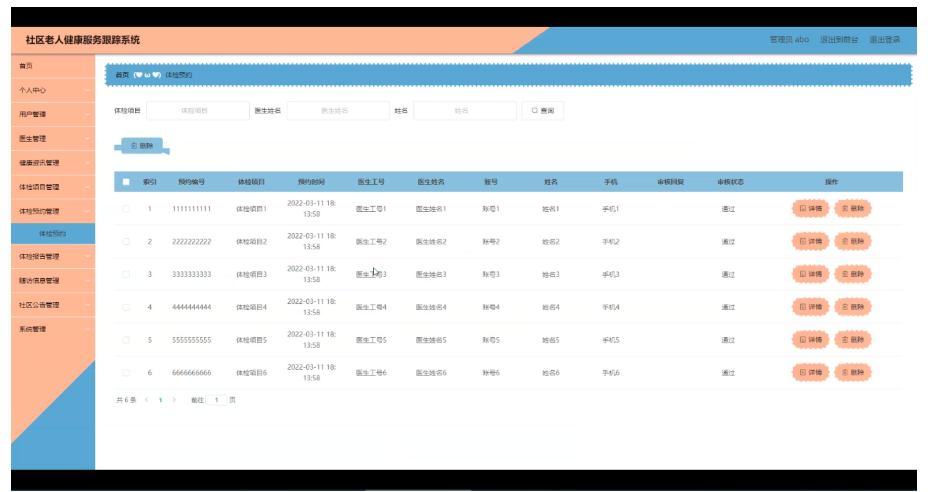This screenshot has width=945, height=492.
Task: Click the cell 账号3
Action: 491,274
